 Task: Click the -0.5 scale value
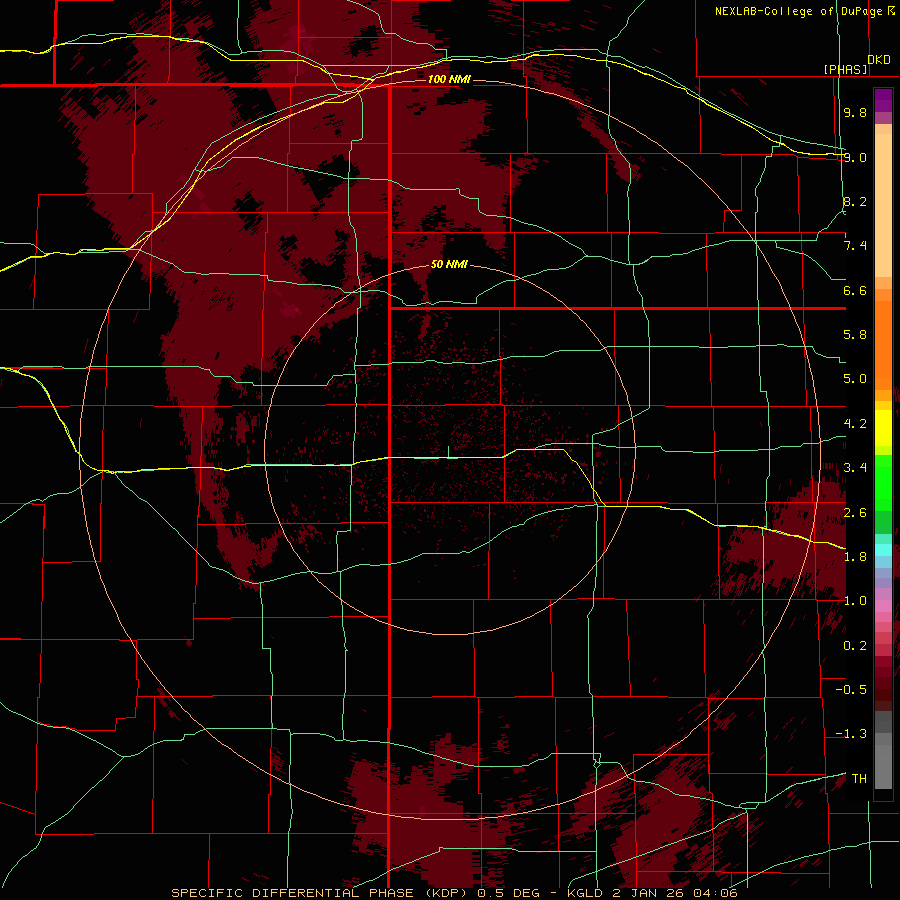coord(851,690)
